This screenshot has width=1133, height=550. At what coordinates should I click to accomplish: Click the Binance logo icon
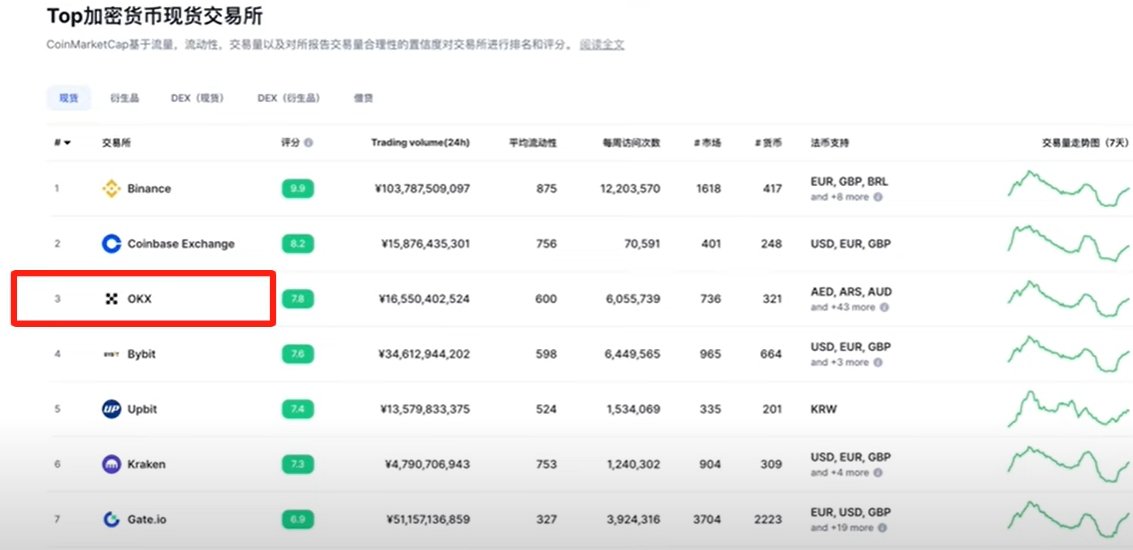point(111,189)
